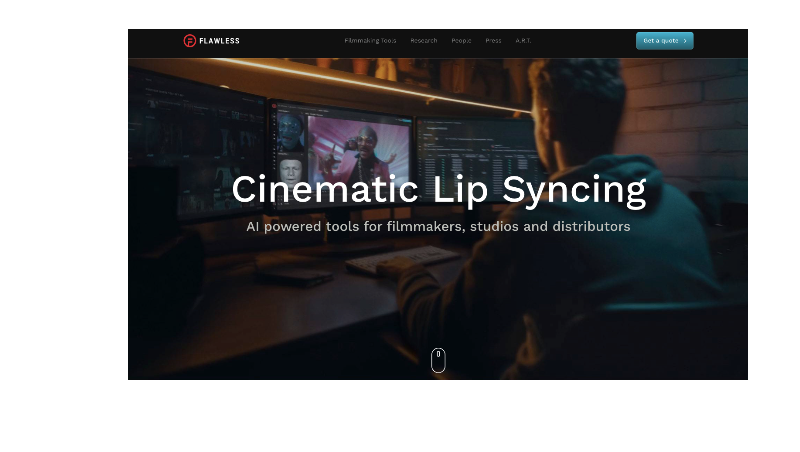Click the Cinematic Lip Syncing headline

pos(439,190)
